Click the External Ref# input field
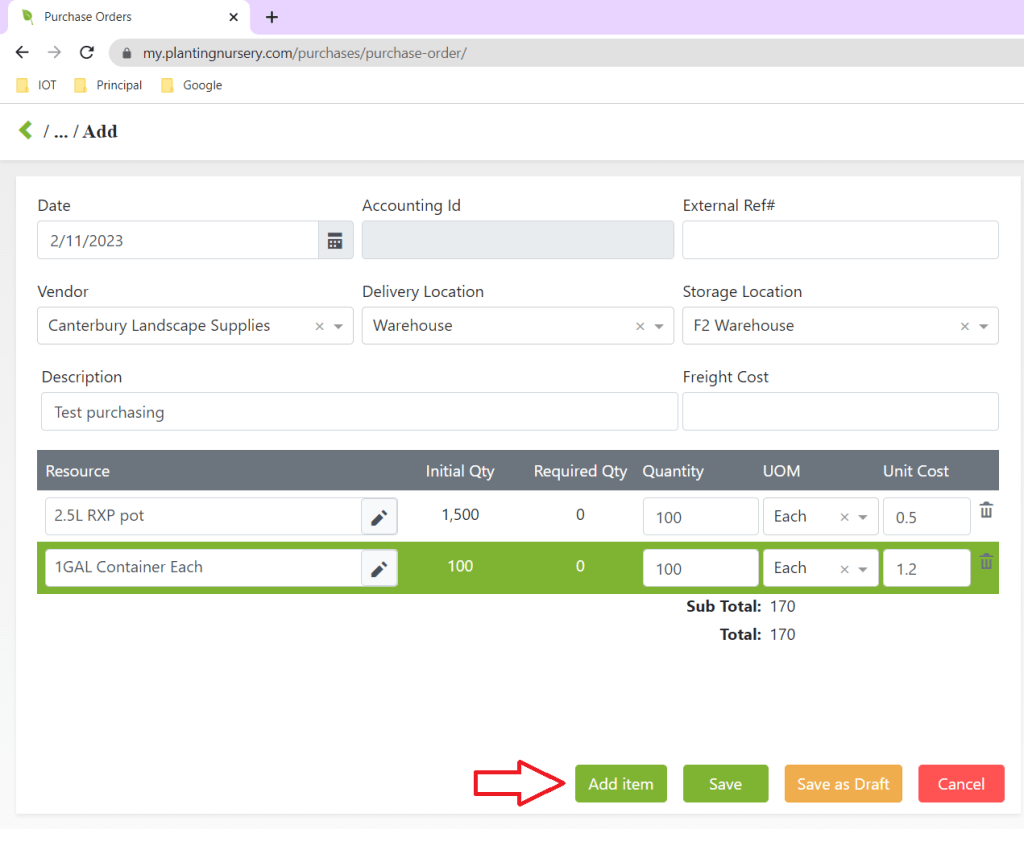 (x=840, y=241)
